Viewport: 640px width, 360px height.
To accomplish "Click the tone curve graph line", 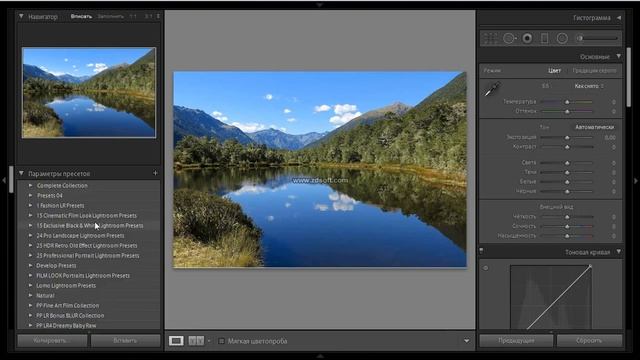I will pyautogui.click(x=559, y=297).
